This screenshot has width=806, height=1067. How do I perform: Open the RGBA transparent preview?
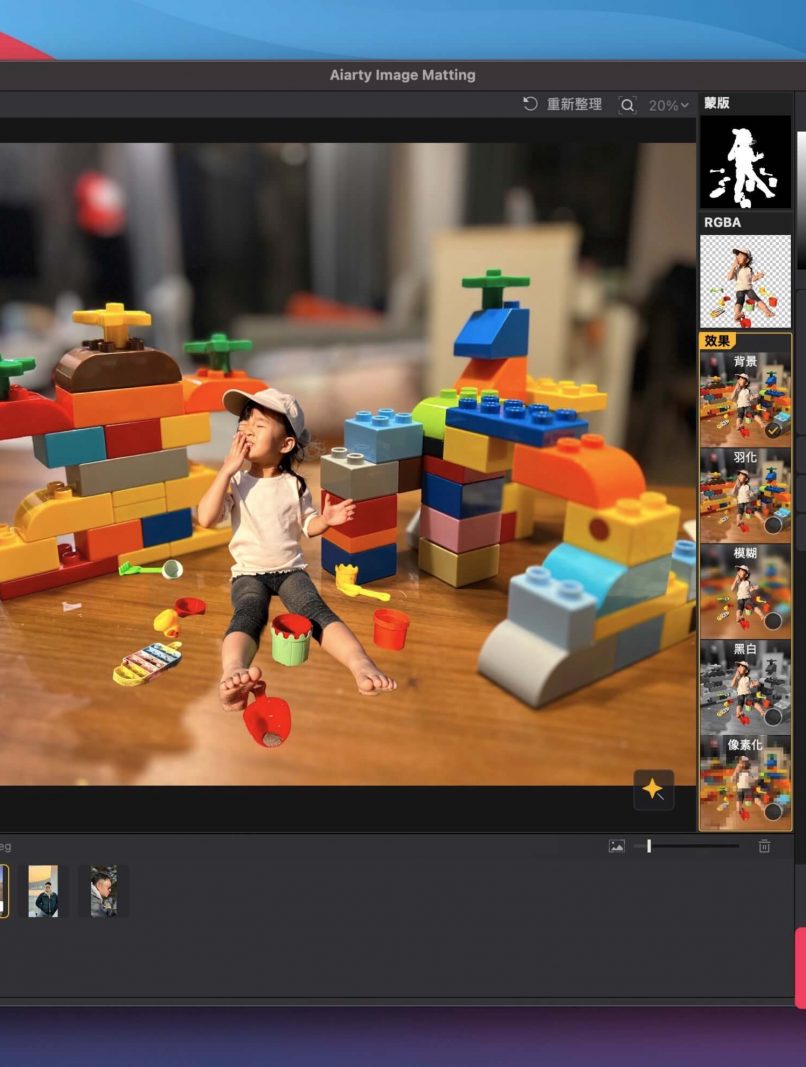(745, 281)
